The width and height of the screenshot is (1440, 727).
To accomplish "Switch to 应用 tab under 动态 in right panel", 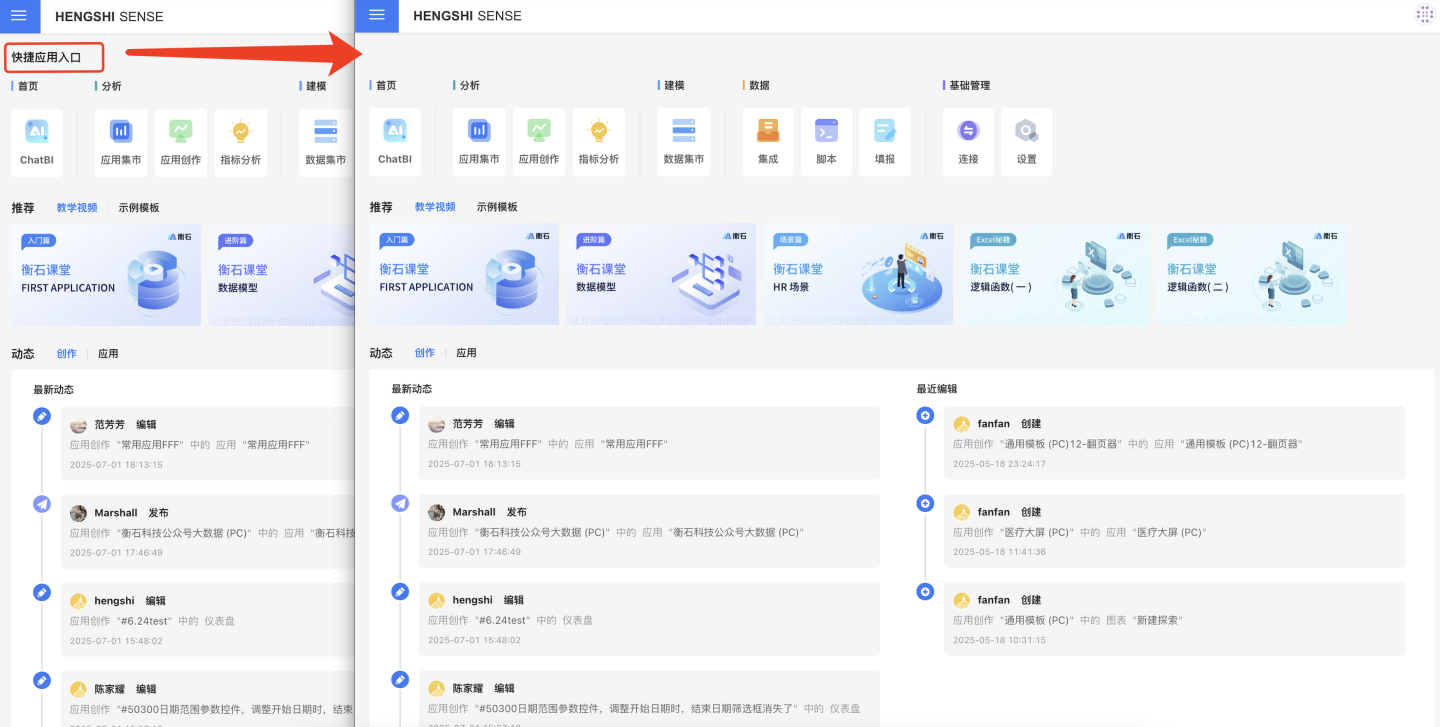I will pos(466,353).
